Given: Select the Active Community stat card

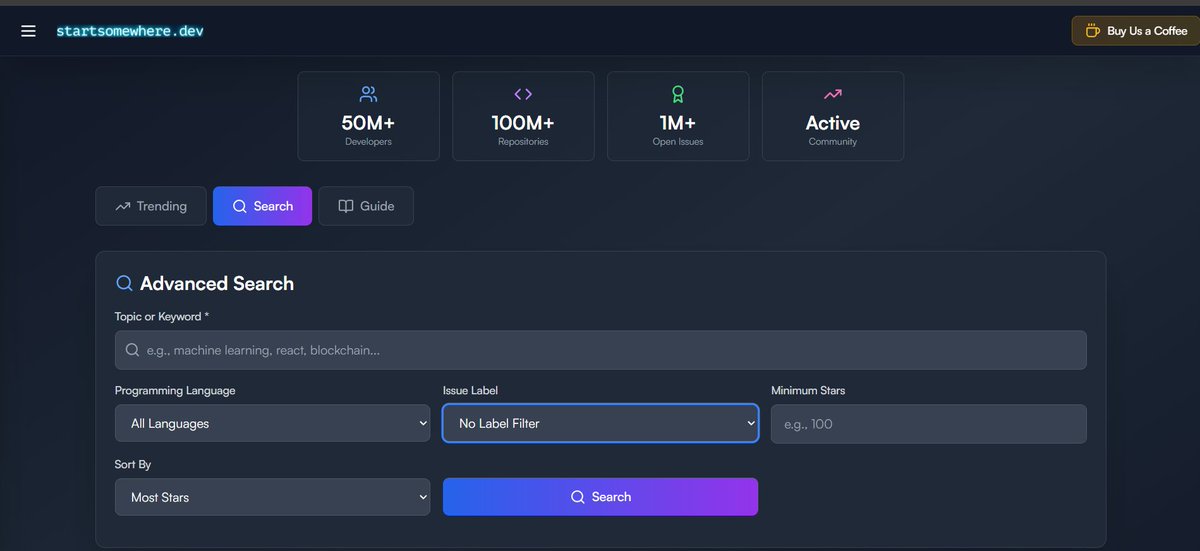Looking at the screenshot, I should click(833, 116).
